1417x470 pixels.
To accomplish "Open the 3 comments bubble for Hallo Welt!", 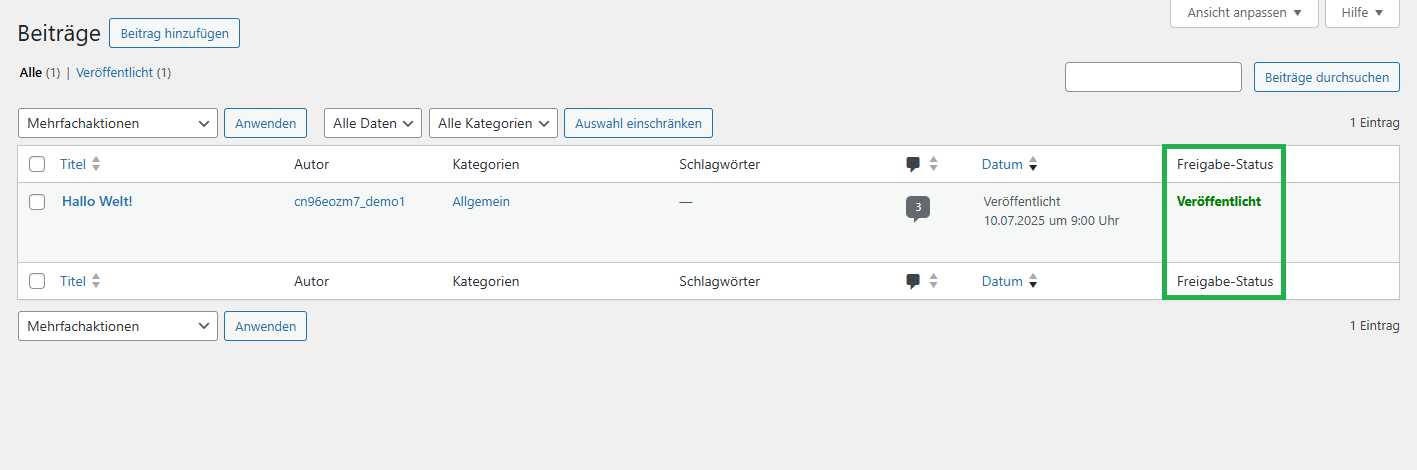I will pos(917,208).
